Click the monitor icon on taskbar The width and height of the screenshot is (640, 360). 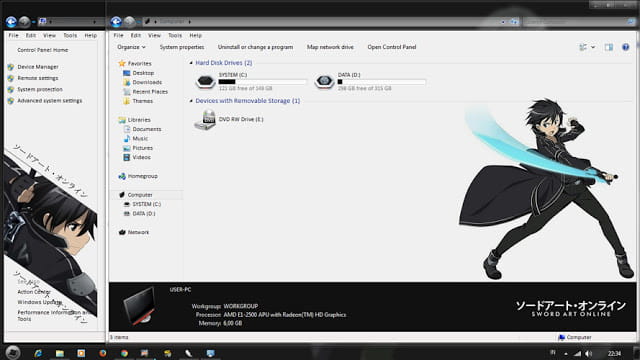pyautogui.click(x=210, y=353)
